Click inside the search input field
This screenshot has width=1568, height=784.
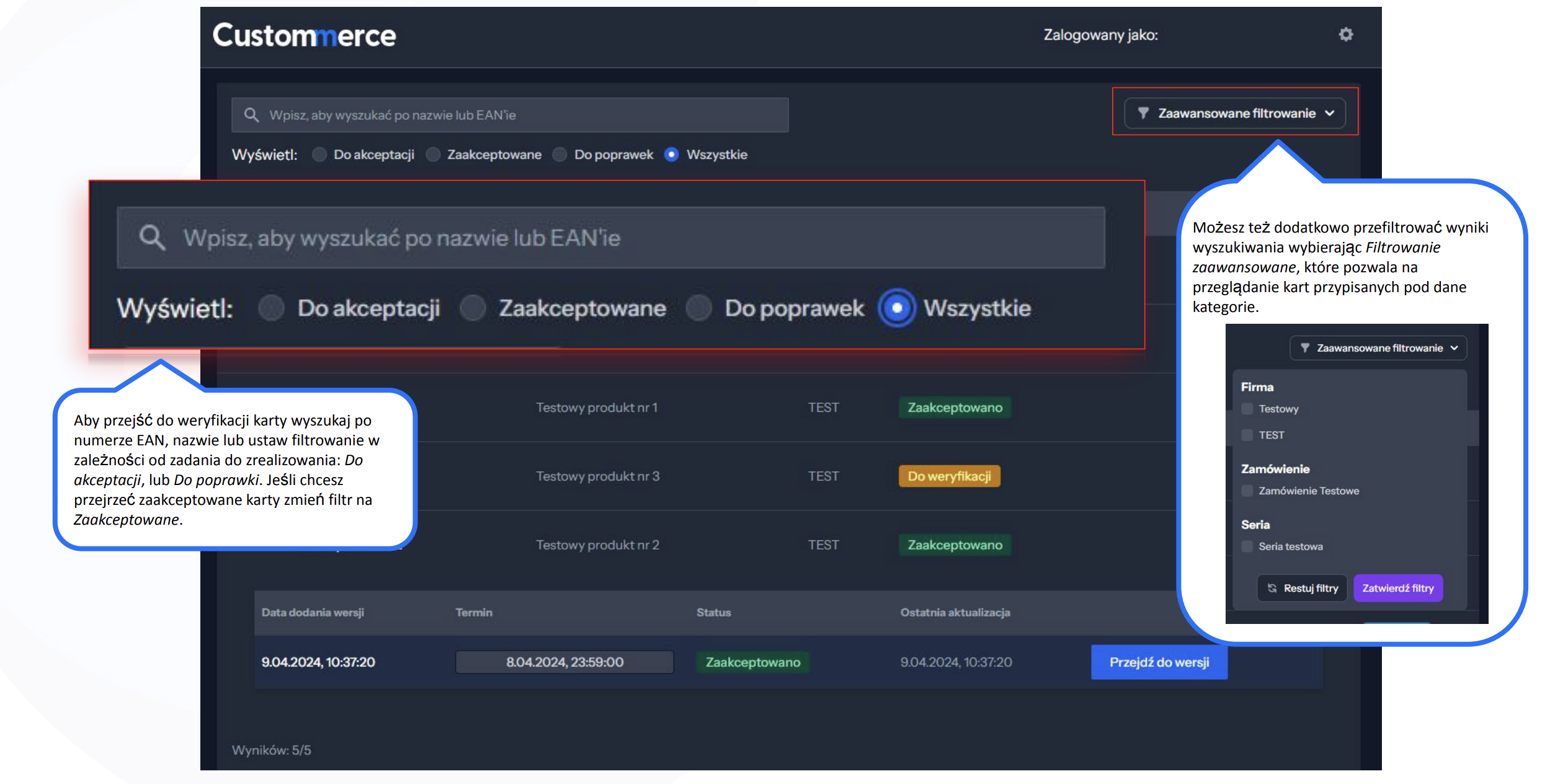click(x=496, y=115)
